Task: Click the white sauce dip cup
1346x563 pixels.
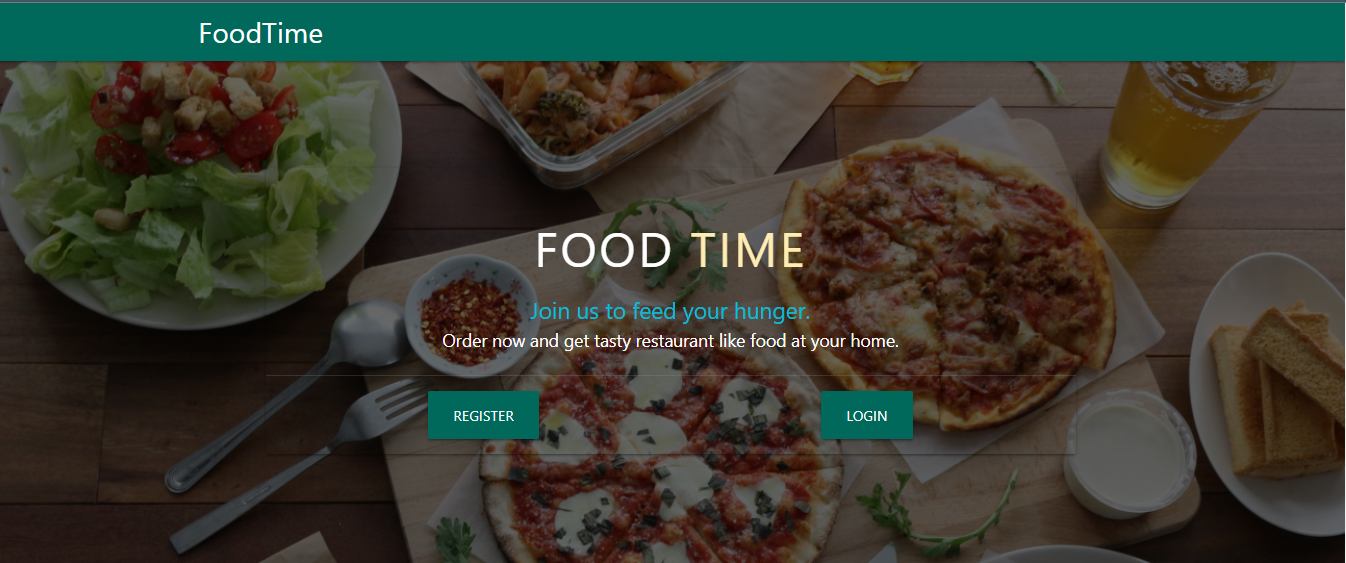Action: click(x=1130, y=452)
